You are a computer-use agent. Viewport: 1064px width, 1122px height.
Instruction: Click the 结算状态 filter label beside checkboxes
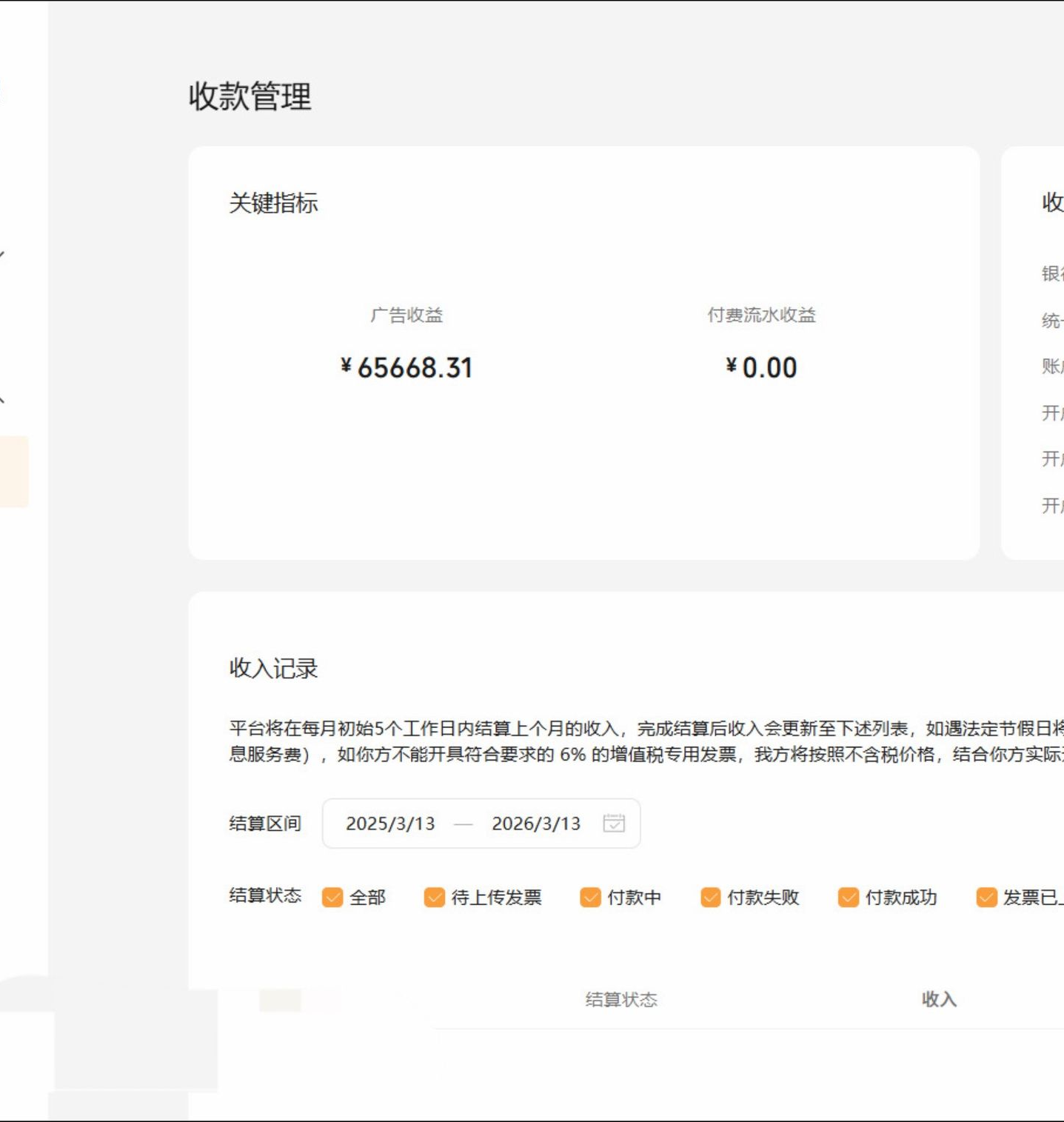pos(265,895)
